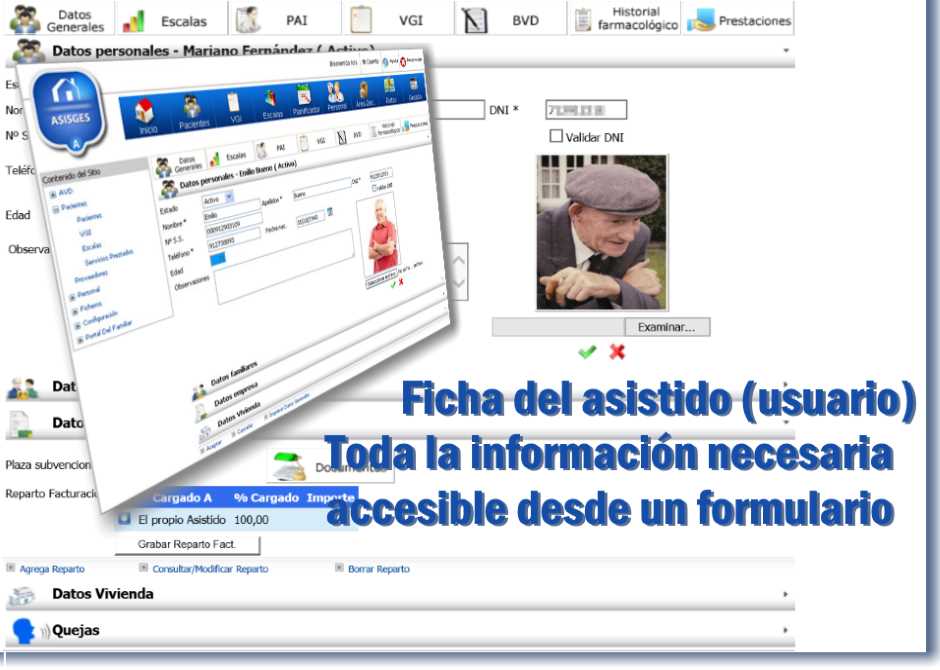
Task: Click Datos Vivienda house icon in background window
Action: tap(22, 596)
